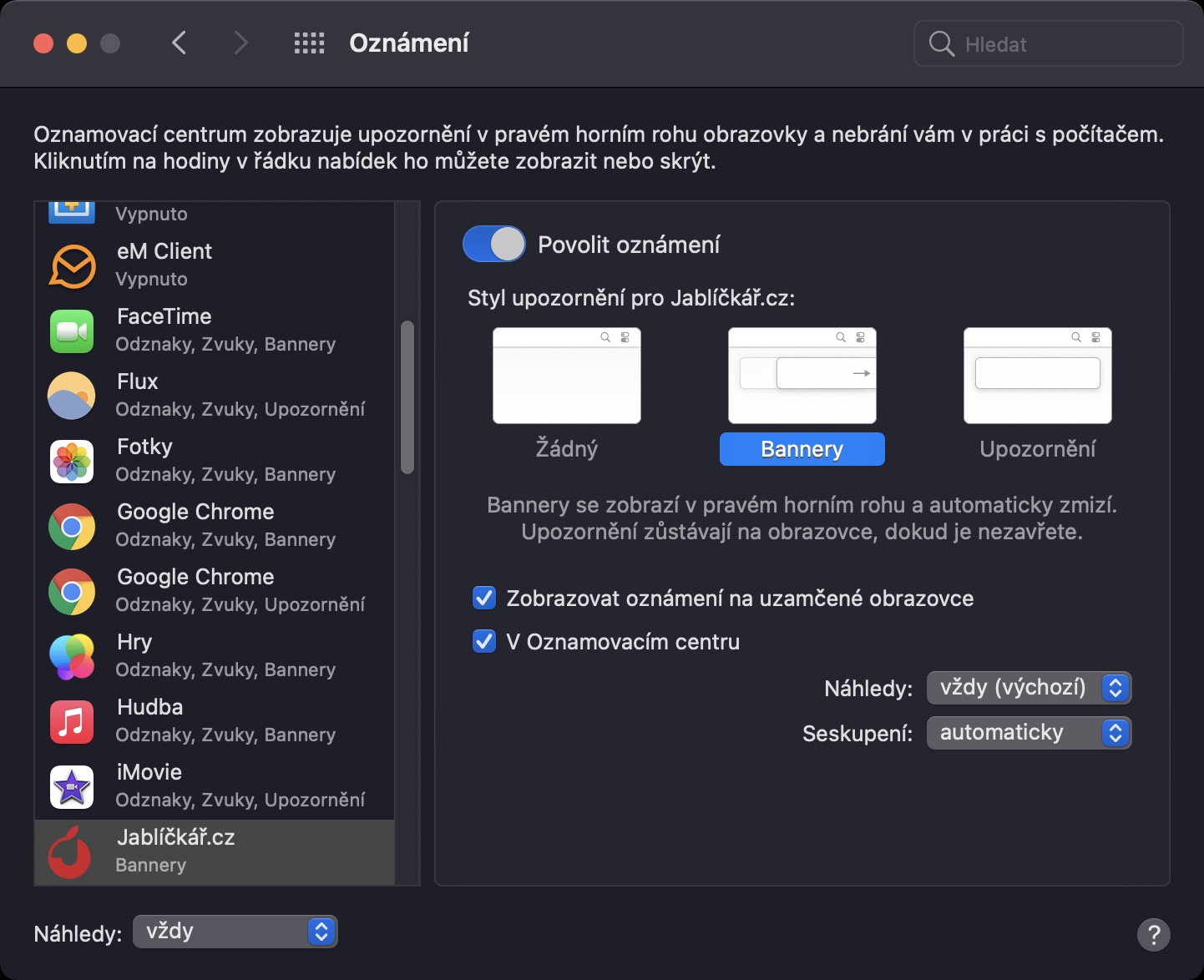The image size is (1204, 980).
Task: Open the Náhledy vždy (výchozí) dropdown
Action: tap(1029, 688)
